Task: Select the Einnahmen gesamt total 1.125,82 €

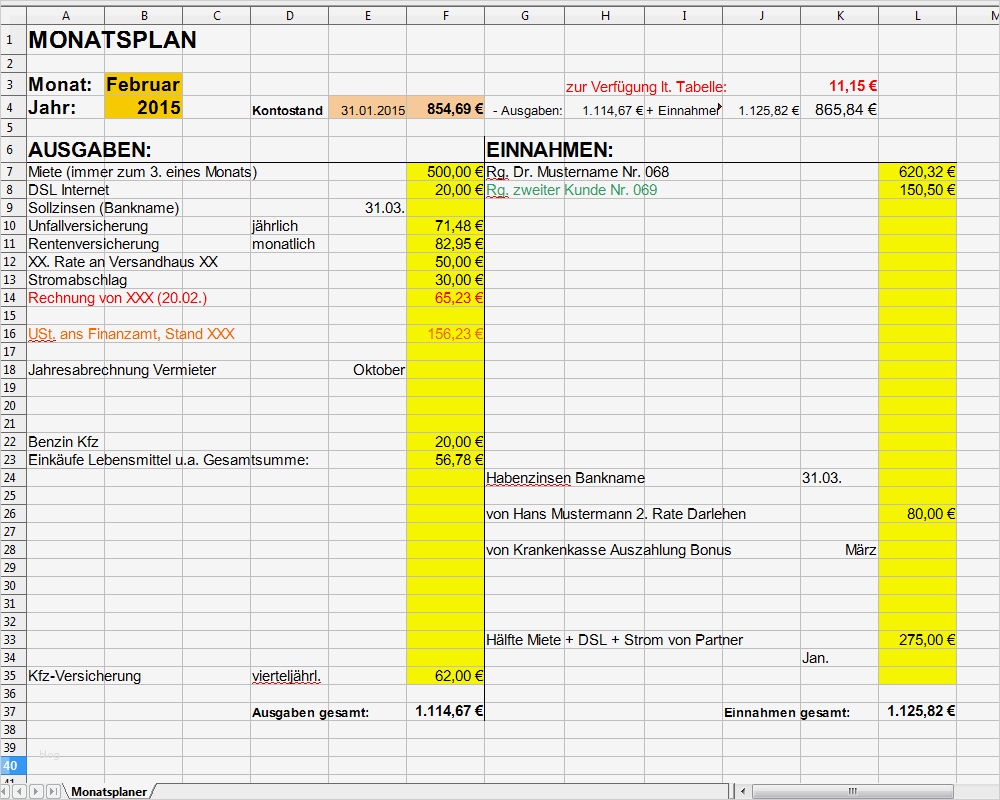Action: click(917, 711)
